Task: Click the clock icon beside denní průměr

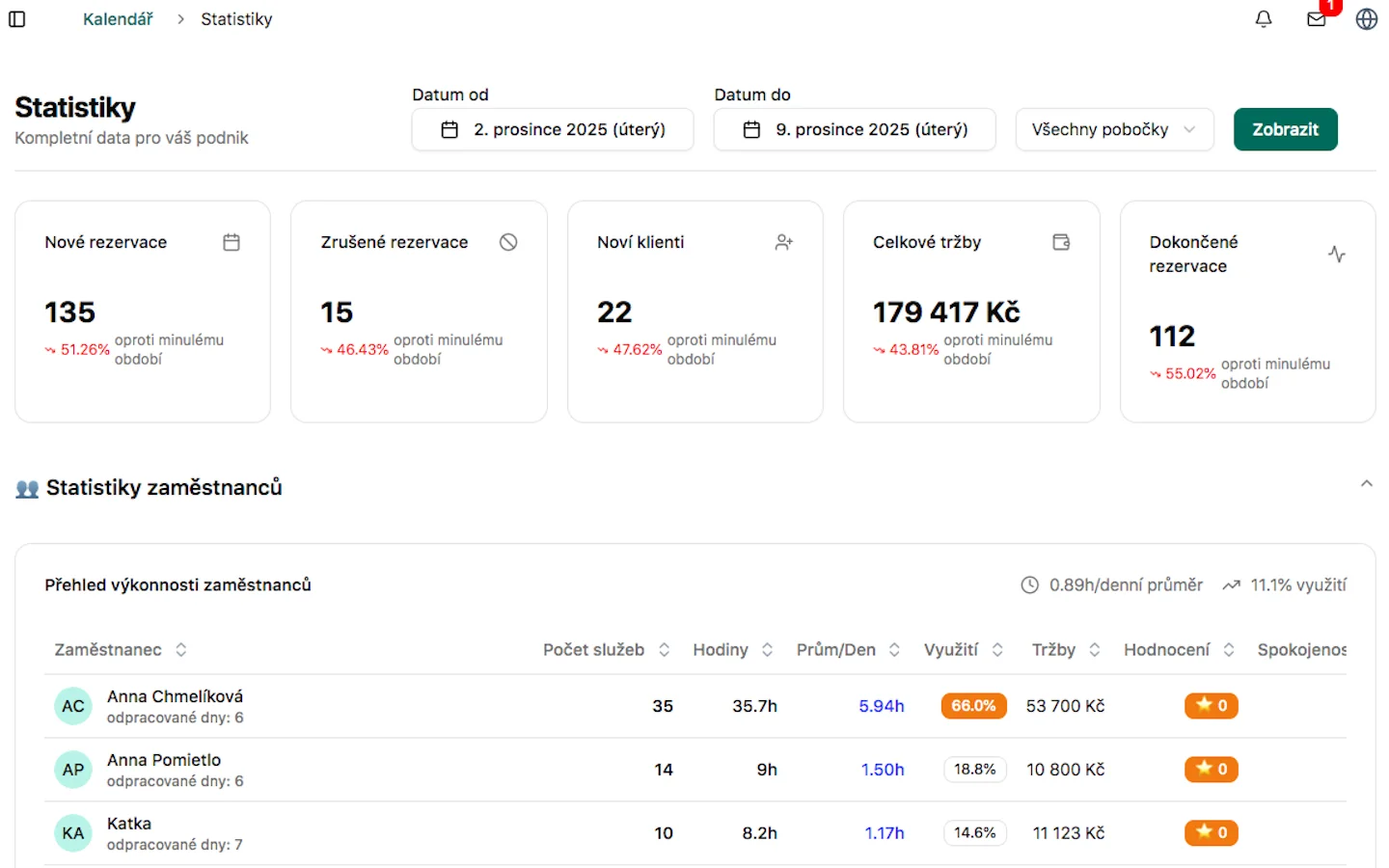Action: coord(1030,584)
